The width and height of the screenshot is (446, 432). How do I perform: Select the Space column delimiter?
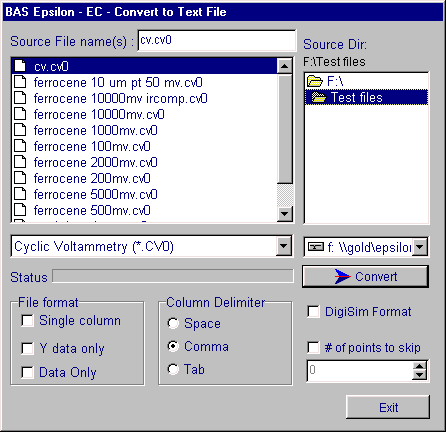(x=173, y=323)
